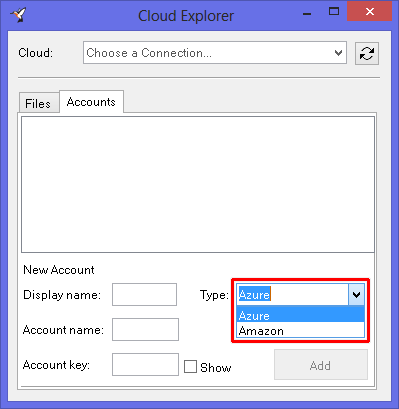Viewport: 399px width, 409px height.
Task: Click the refresh connections icon button
Action: [367, 53]
